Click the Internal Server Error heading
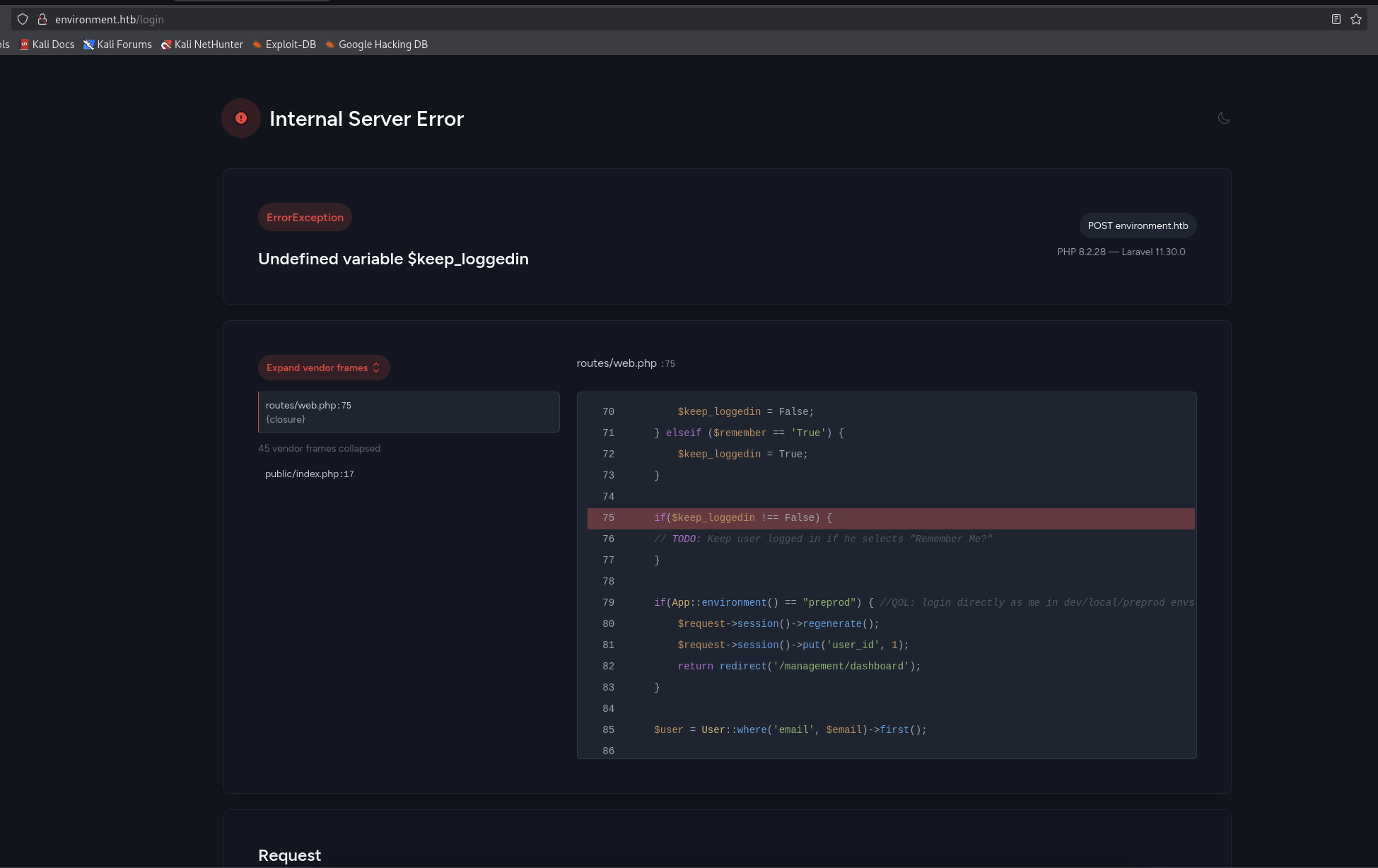 (366, 119)
